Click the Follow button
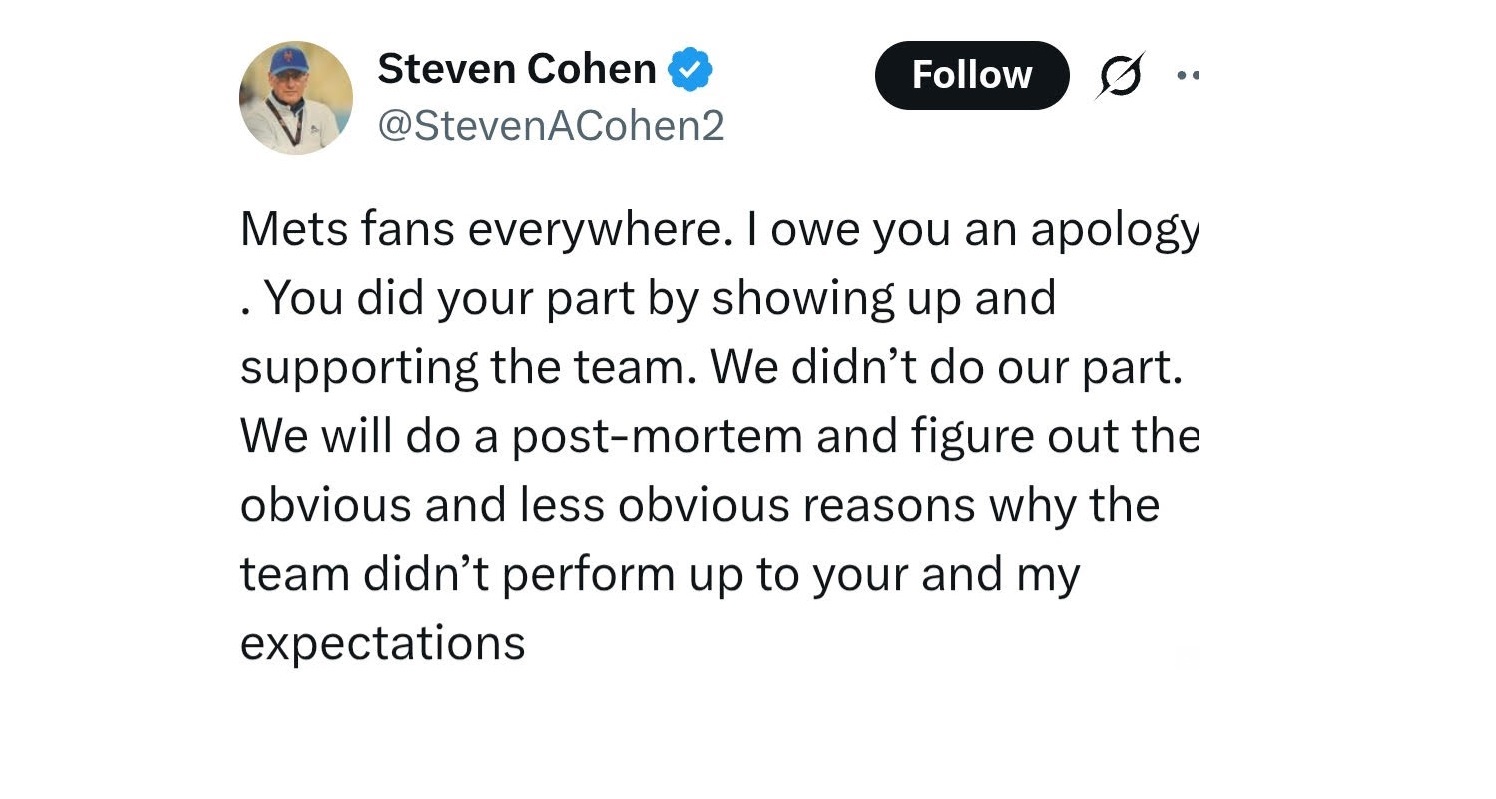The height and width of the screenshot is (799, 1496). pyautogui.click(x=971, y=75)
